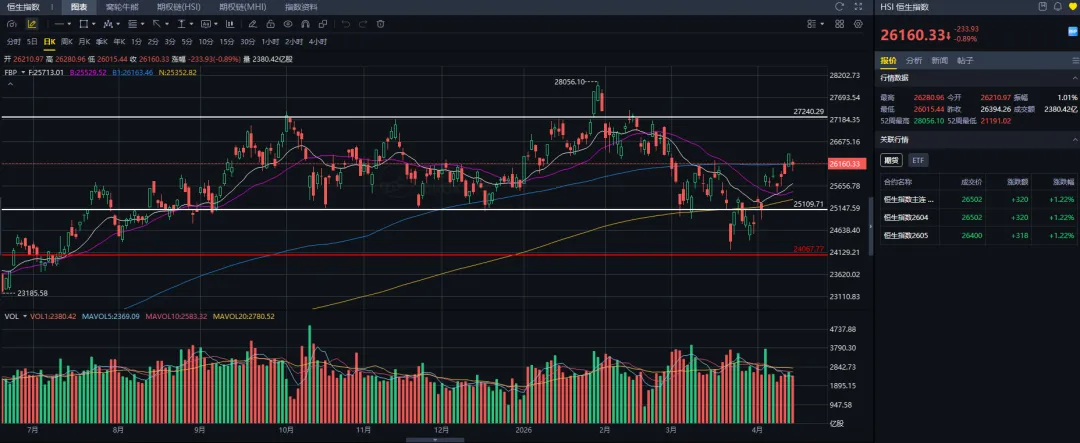Select the 周K timeframe

(x=67, y=41)
